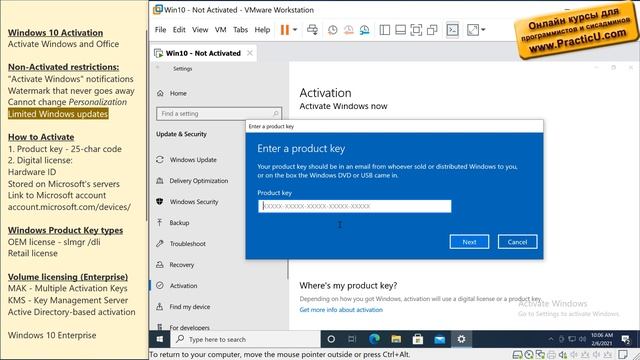The width and height of the screenshot is (640, 360).
Task: Open Windows Update in the Settings sidebar
Action: [193, 160]
